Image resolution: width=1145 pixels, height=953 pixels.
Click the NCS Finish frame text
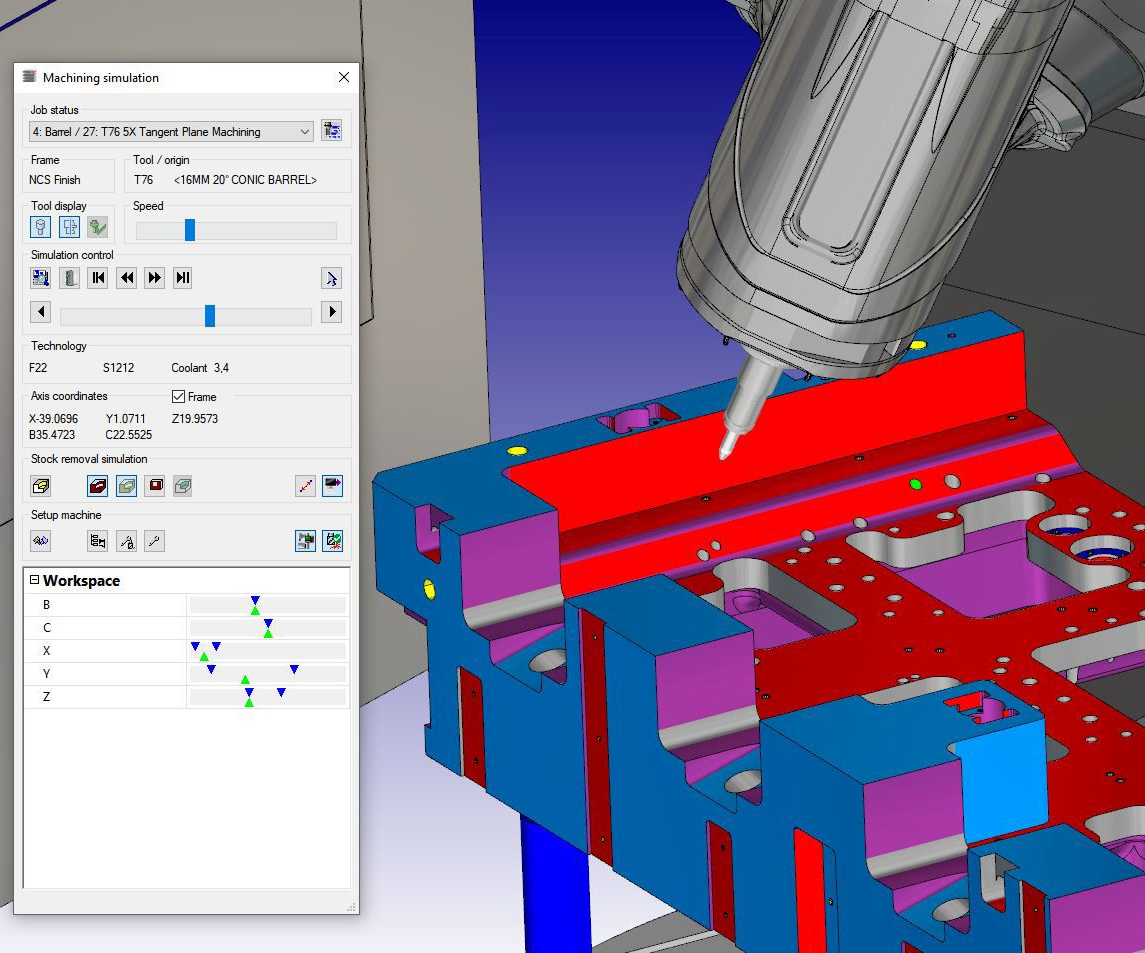[x=55, y=180]
